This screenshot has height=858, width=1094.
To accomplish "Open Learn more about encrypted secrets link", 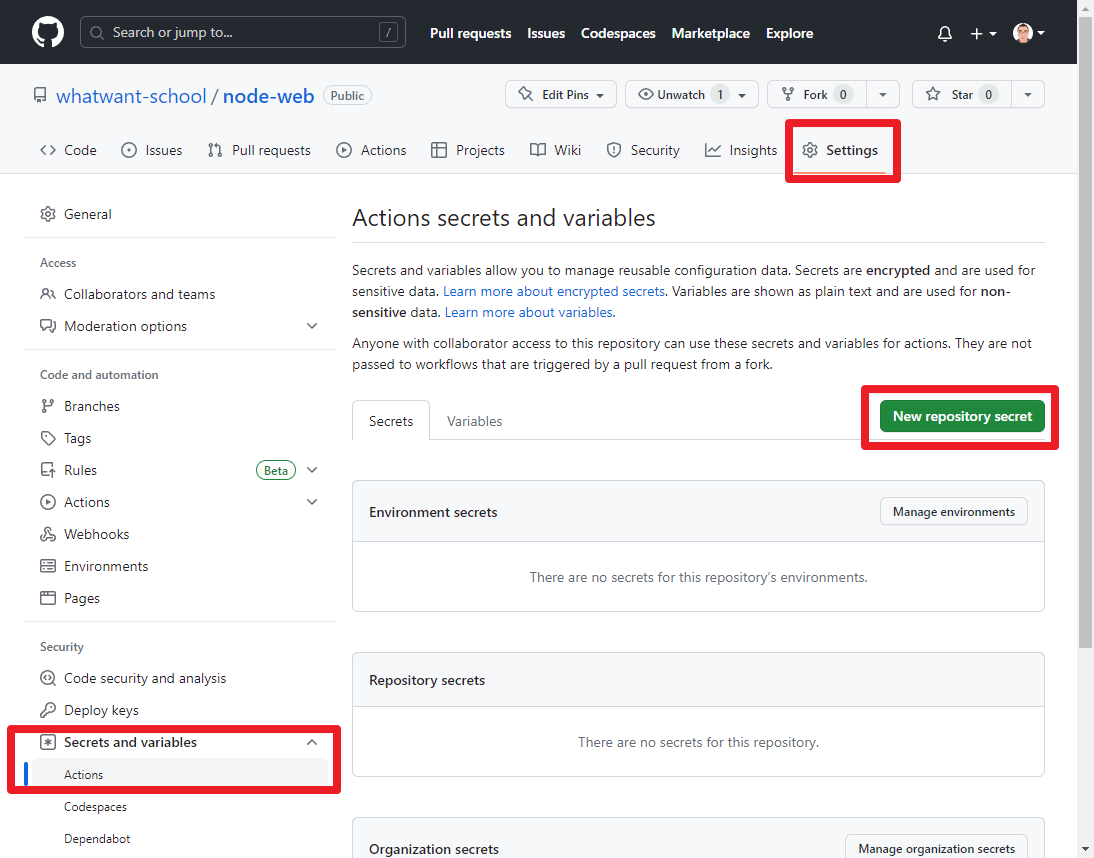I will (x=553, y=291).
